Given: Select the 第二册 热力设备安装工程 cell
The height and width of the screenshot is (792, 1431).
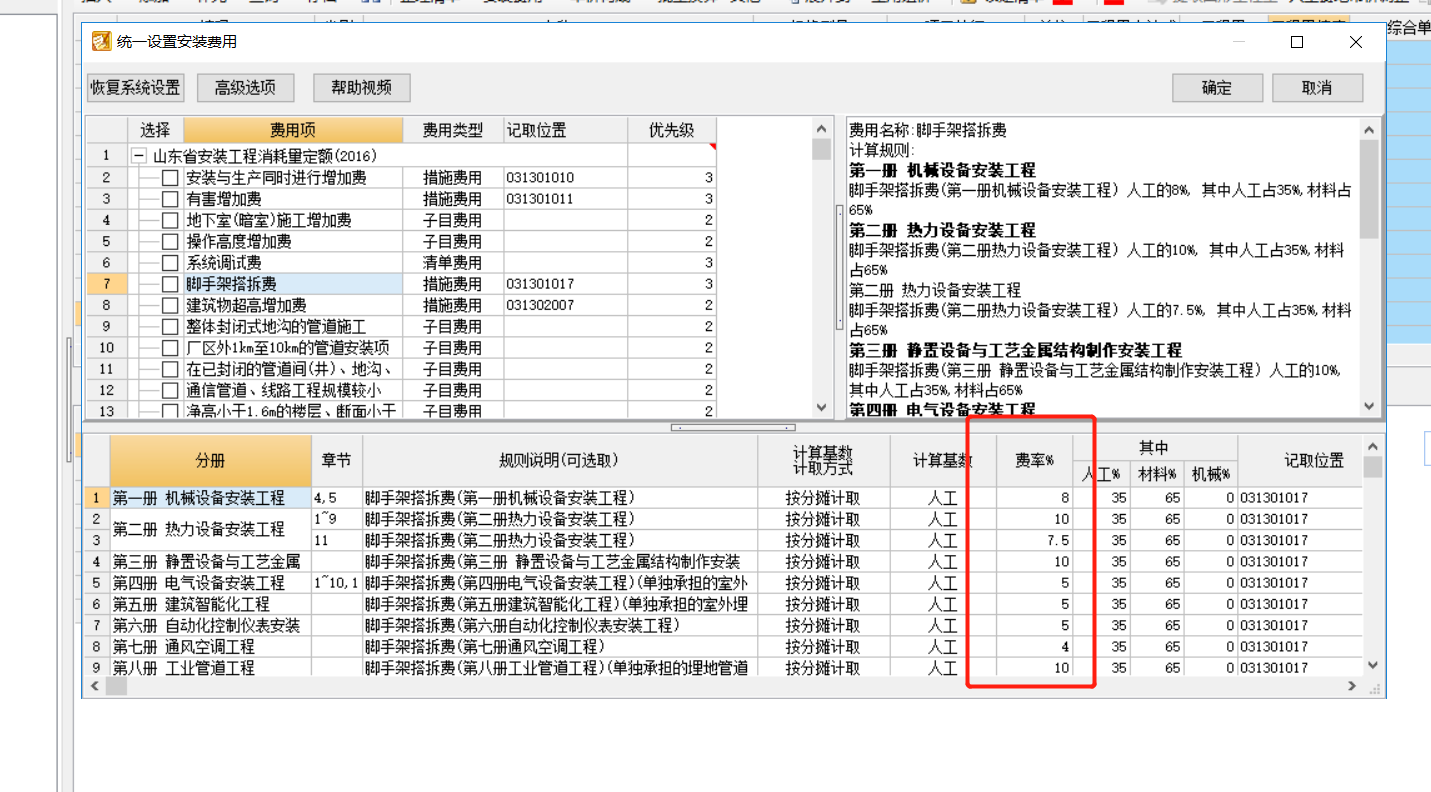Looking at the screenshot, I should tap(210, 529).
